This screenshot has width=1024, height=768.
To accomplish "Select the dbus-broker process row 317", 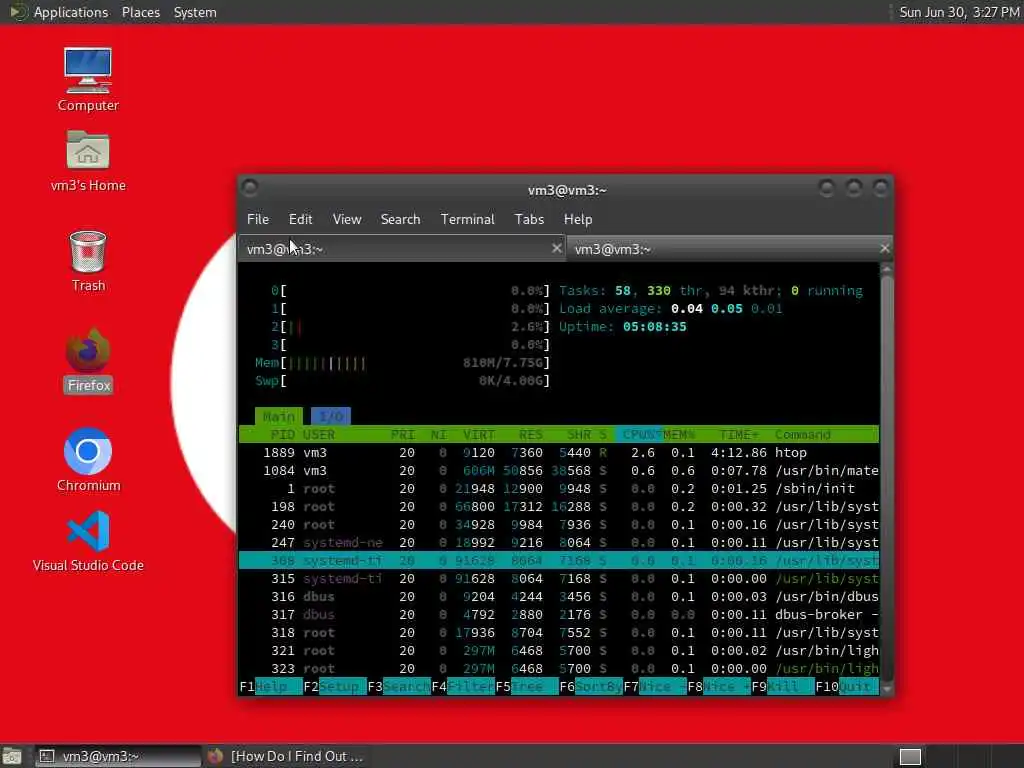I will tap(559, 615).
